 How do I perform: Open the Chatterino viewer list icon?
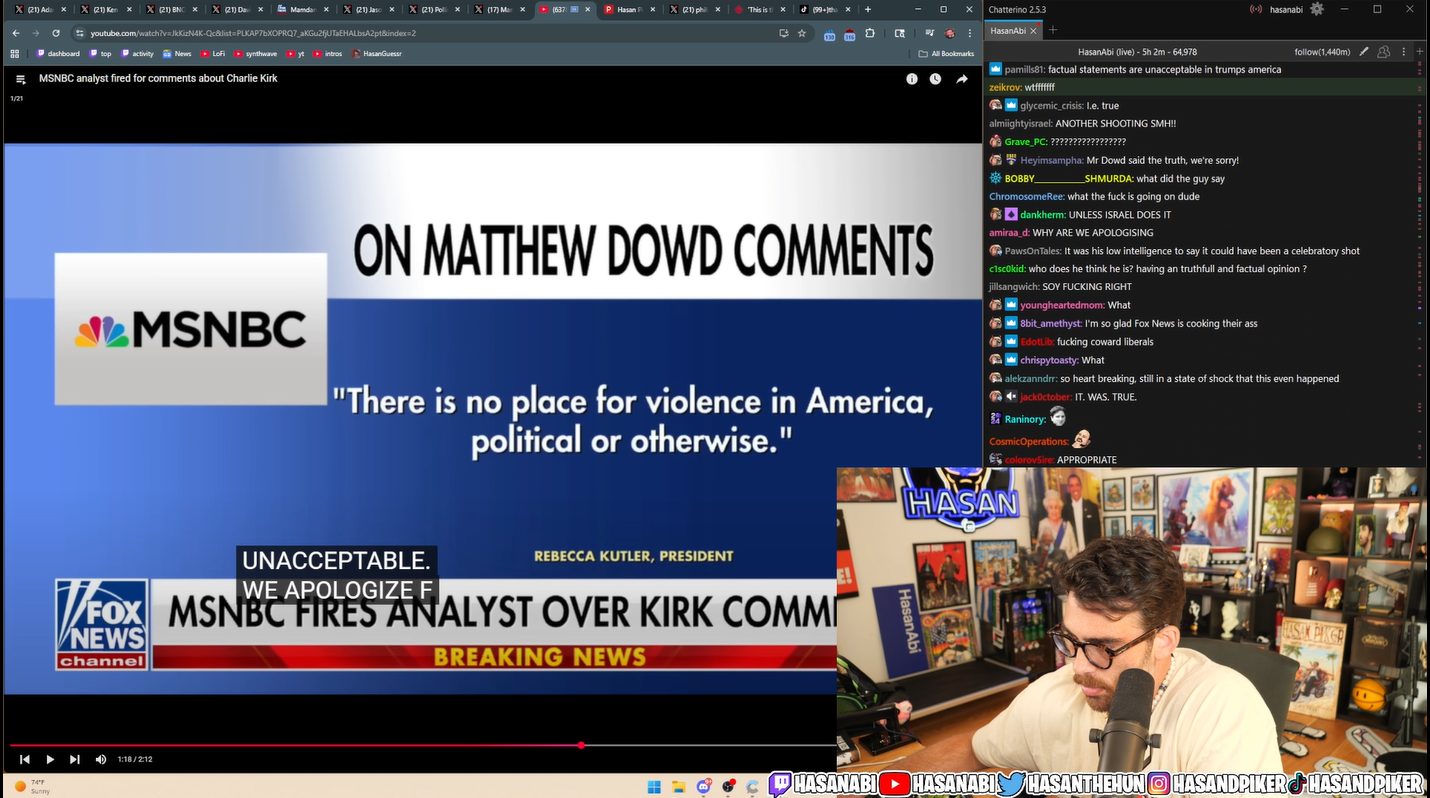coord(1384,52)
